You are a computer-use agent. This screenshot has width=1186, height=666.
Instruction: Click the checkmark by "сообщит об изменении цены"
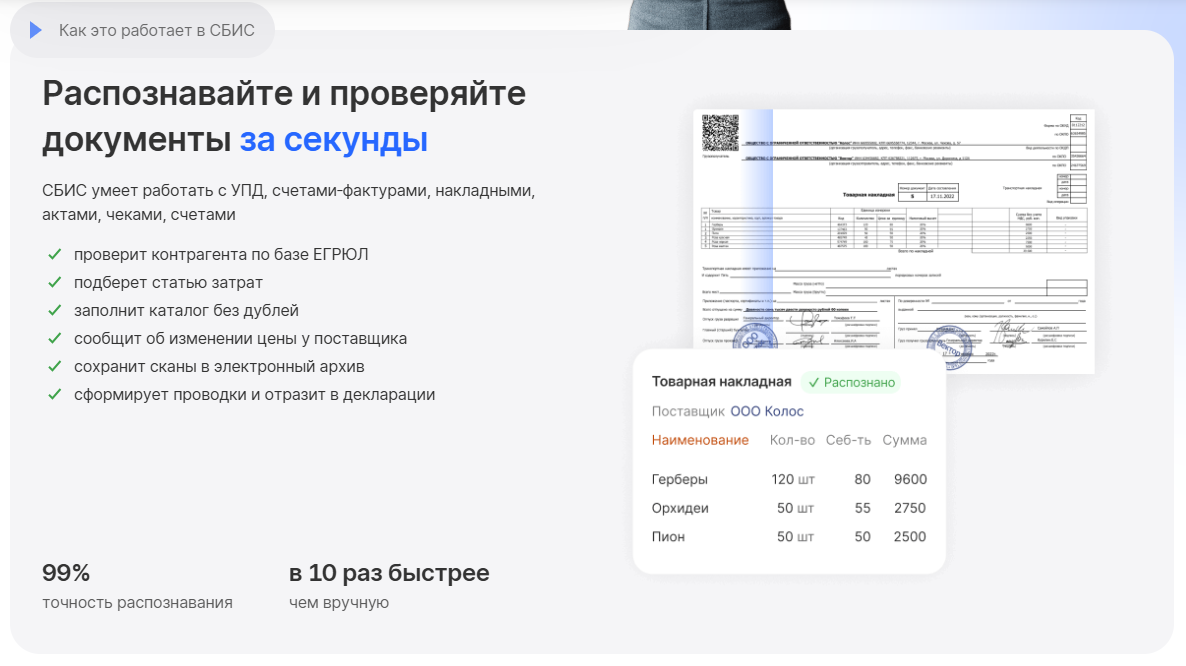coord(55,338)
